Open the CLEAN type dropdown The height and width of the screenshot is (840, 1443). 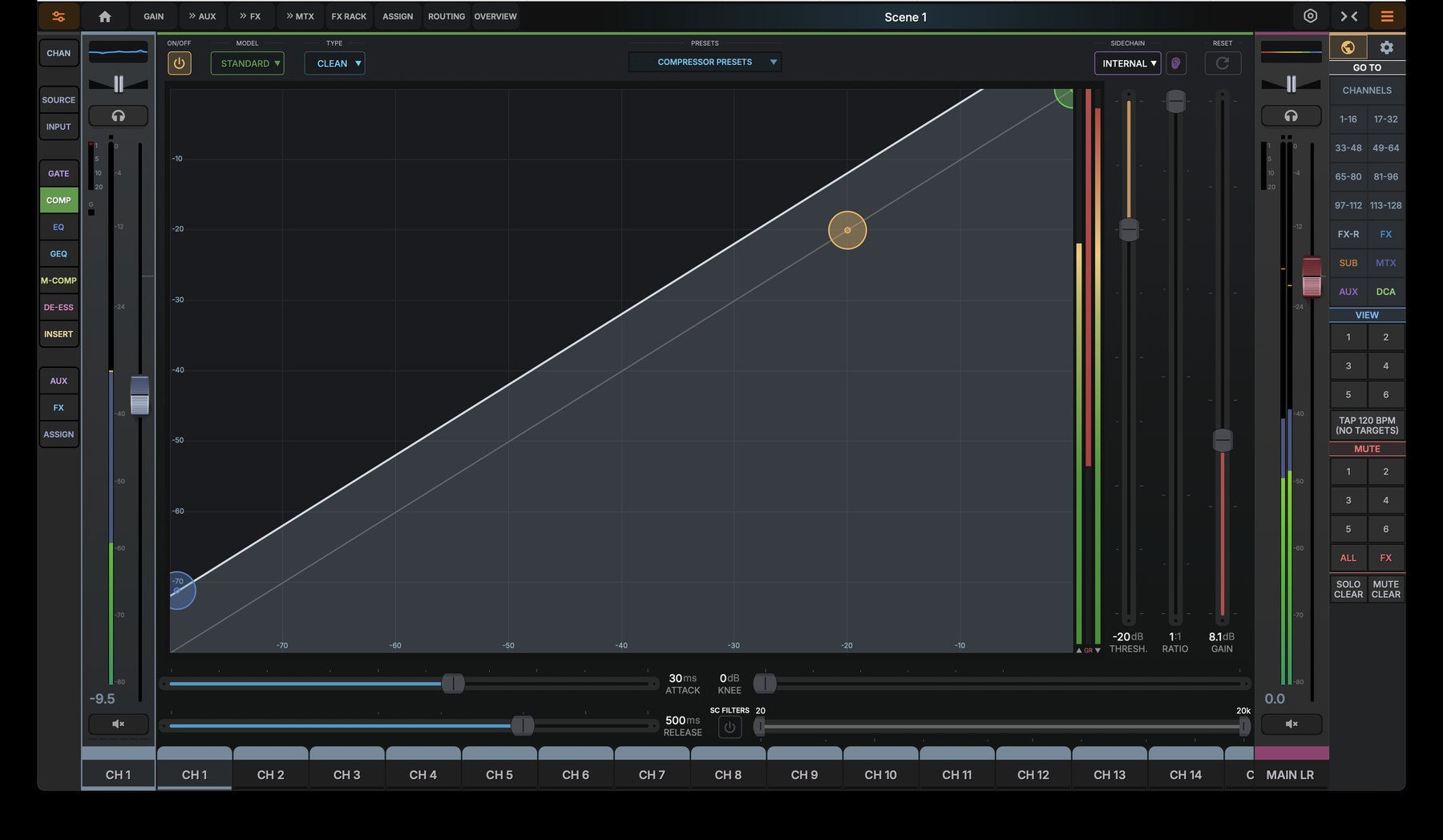[334, 63]
